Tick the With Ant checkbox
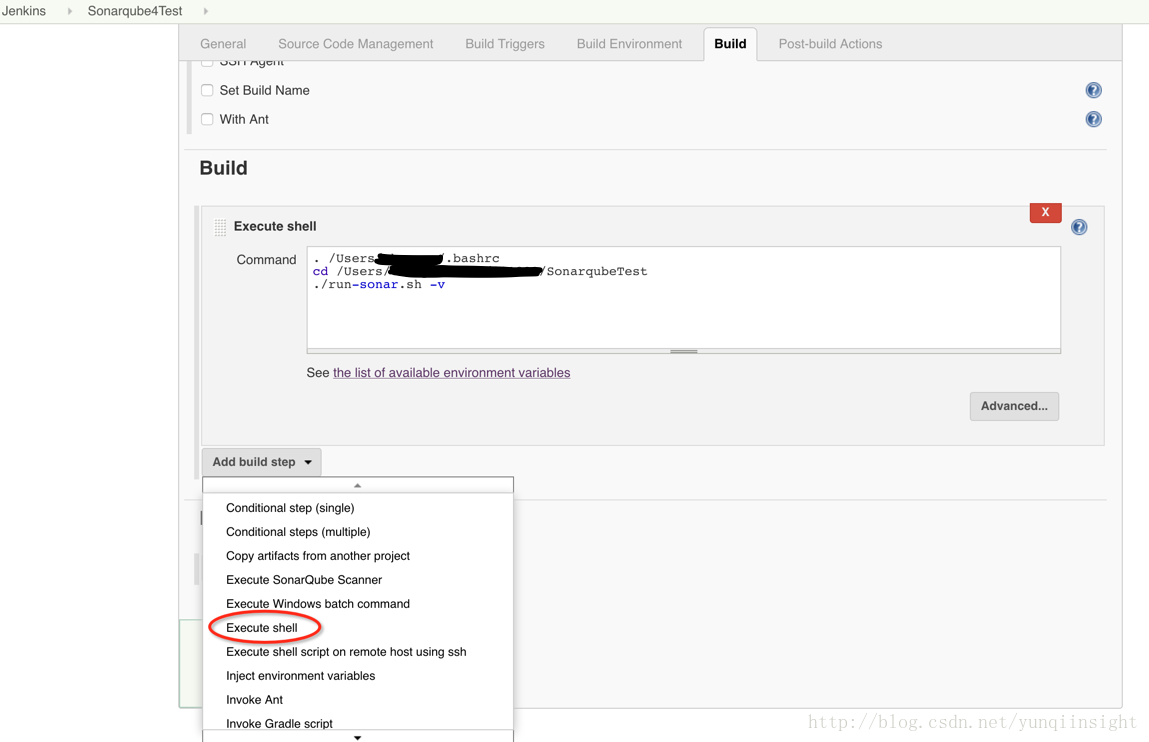Viewport: 1149px width, 742px height. point(207,119)
